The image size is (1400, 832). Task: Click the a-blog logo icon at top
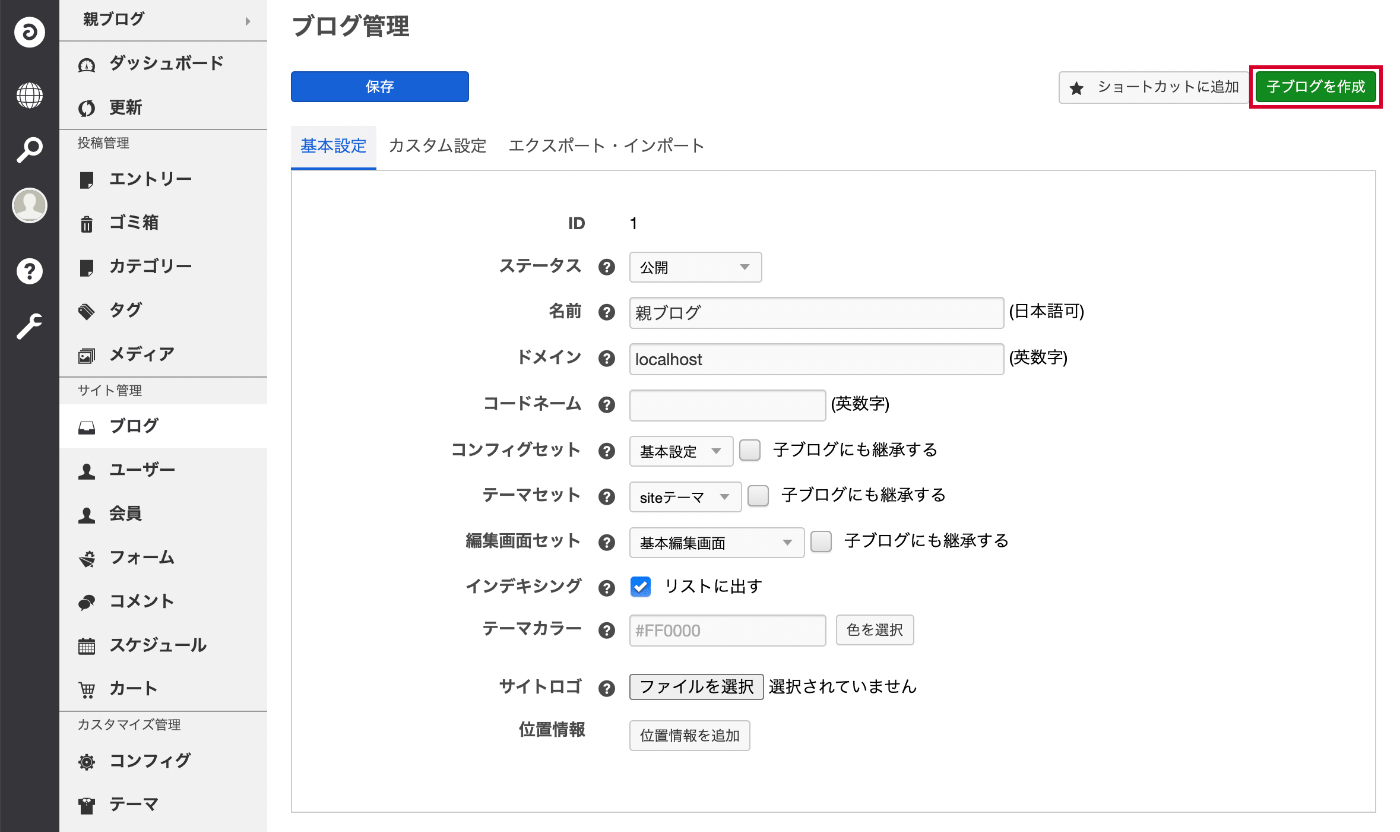click(29, 33)
